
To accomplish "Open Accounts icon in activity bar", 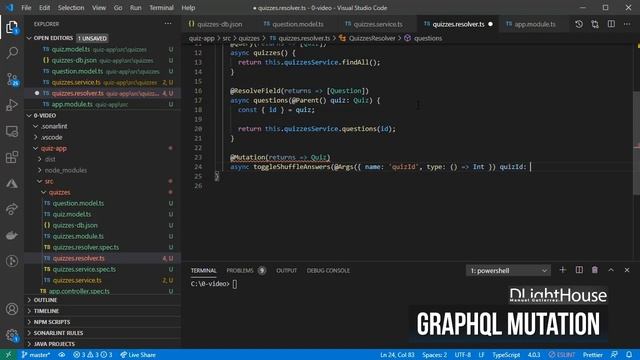I will 12,309.
